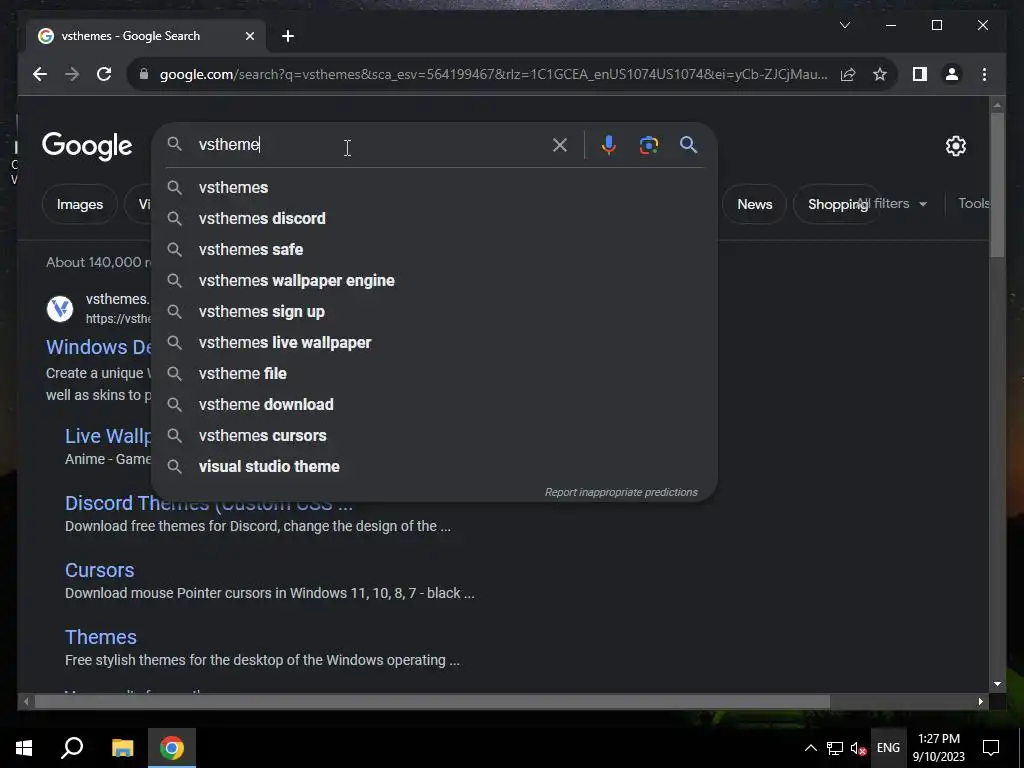
Task: Click the share page icon in address bar
Action: click(x=848, y=74)
